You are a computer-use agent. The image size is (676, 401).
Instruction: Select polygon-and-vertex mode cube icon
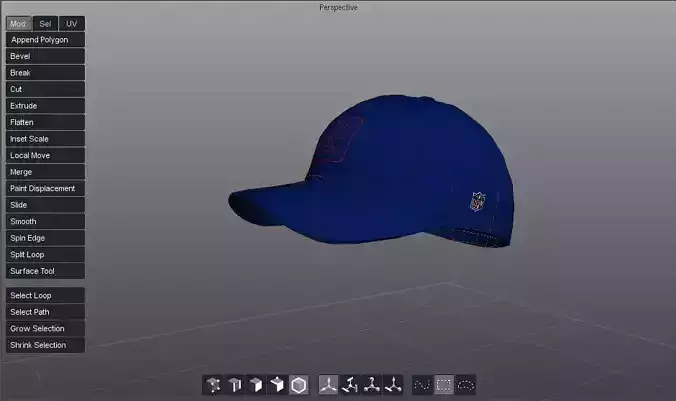click(277, 385)
